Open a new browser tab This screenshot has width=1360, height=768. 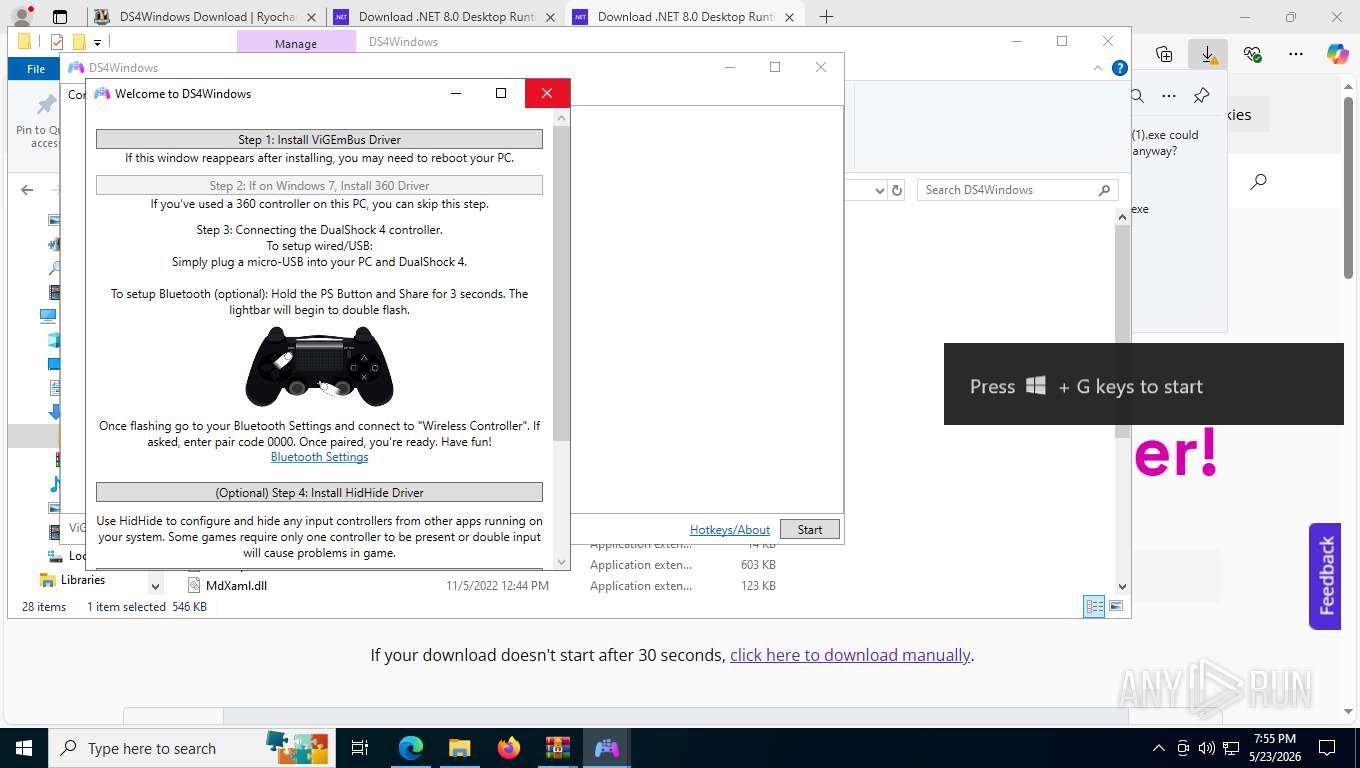(826, 17)
